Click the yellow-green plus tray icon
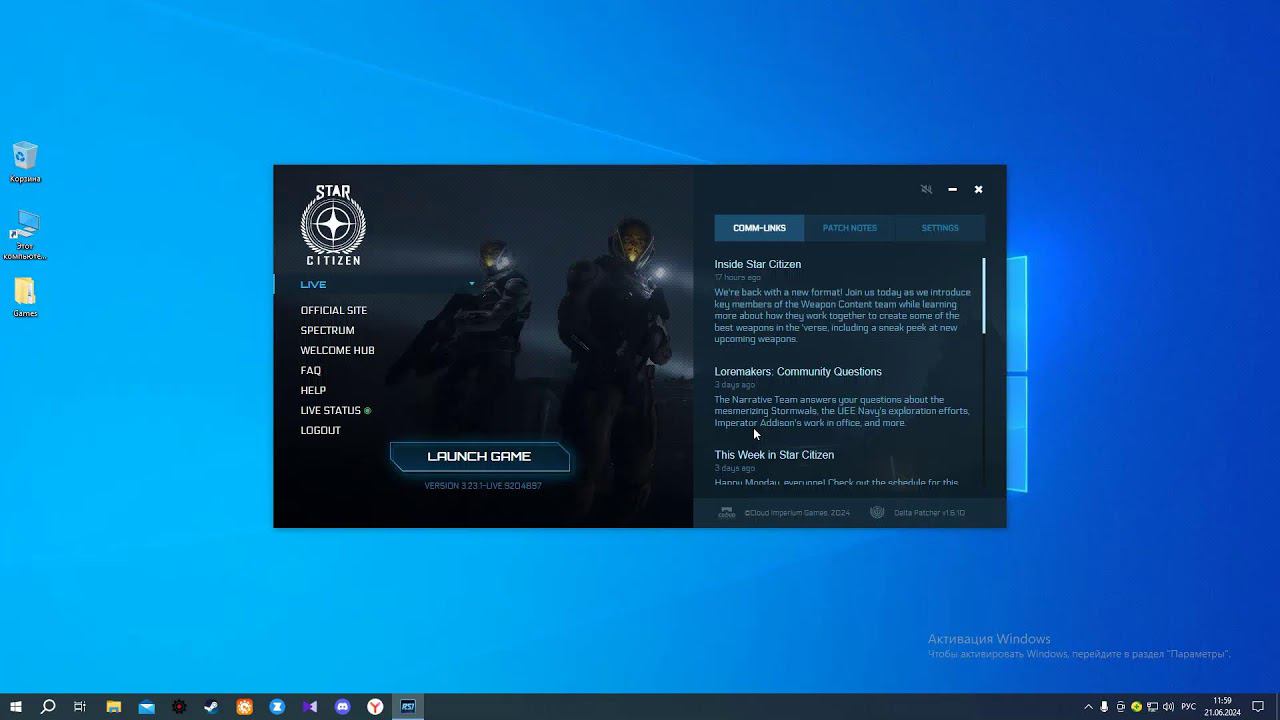 (x=1136, y=707)
